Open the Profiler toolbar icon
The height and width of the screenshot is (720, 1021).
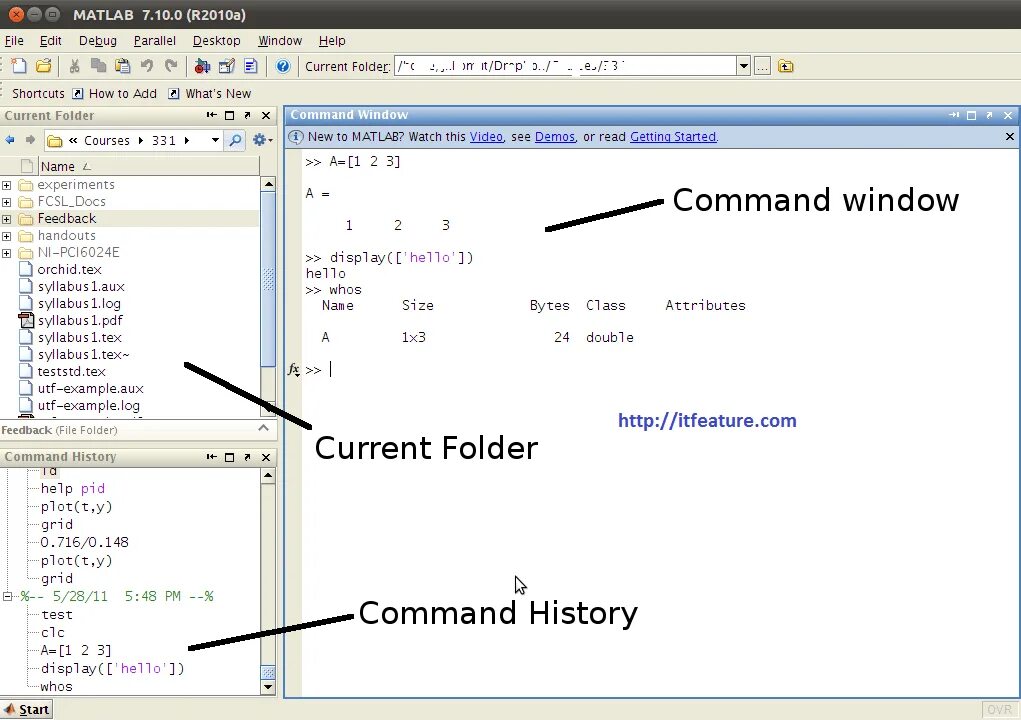tap(251, 66)
